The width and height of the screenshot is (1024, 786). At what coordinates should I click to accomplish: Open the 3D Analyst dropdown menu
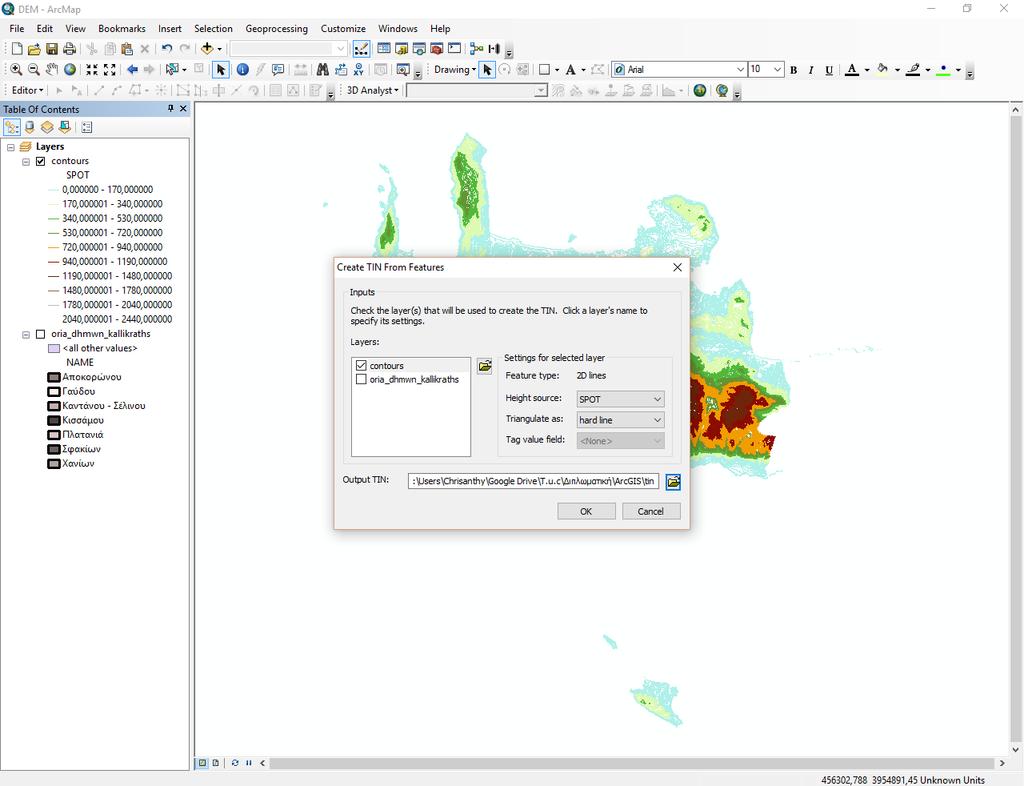coord(372,90)
